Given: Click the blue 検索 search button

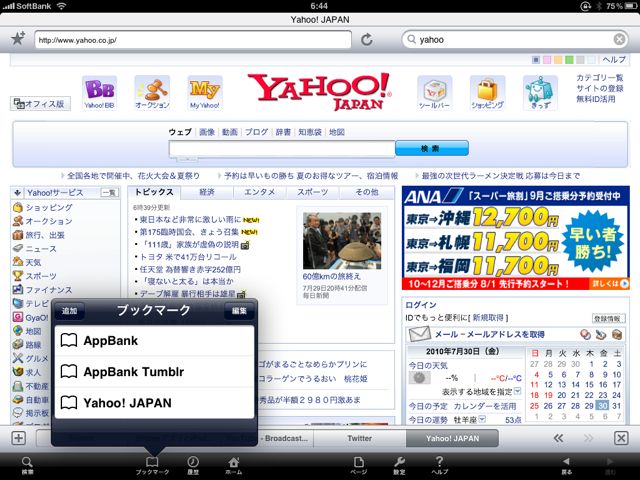Looking at the screenshot, I should (x=432, y=149).
